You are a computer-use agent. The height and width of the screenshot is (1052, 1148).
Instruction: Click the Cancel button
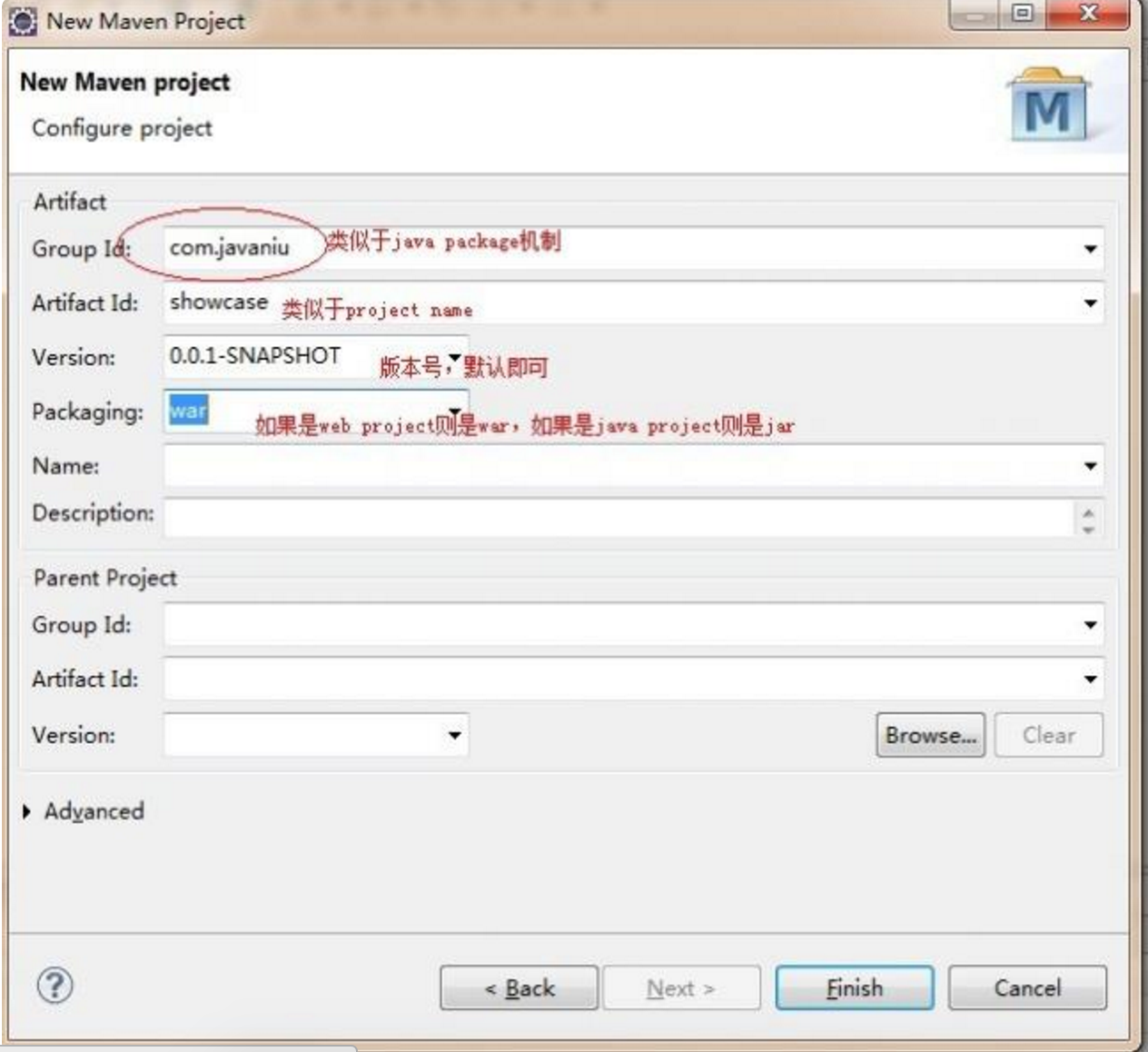click(x=1027, y=987)
